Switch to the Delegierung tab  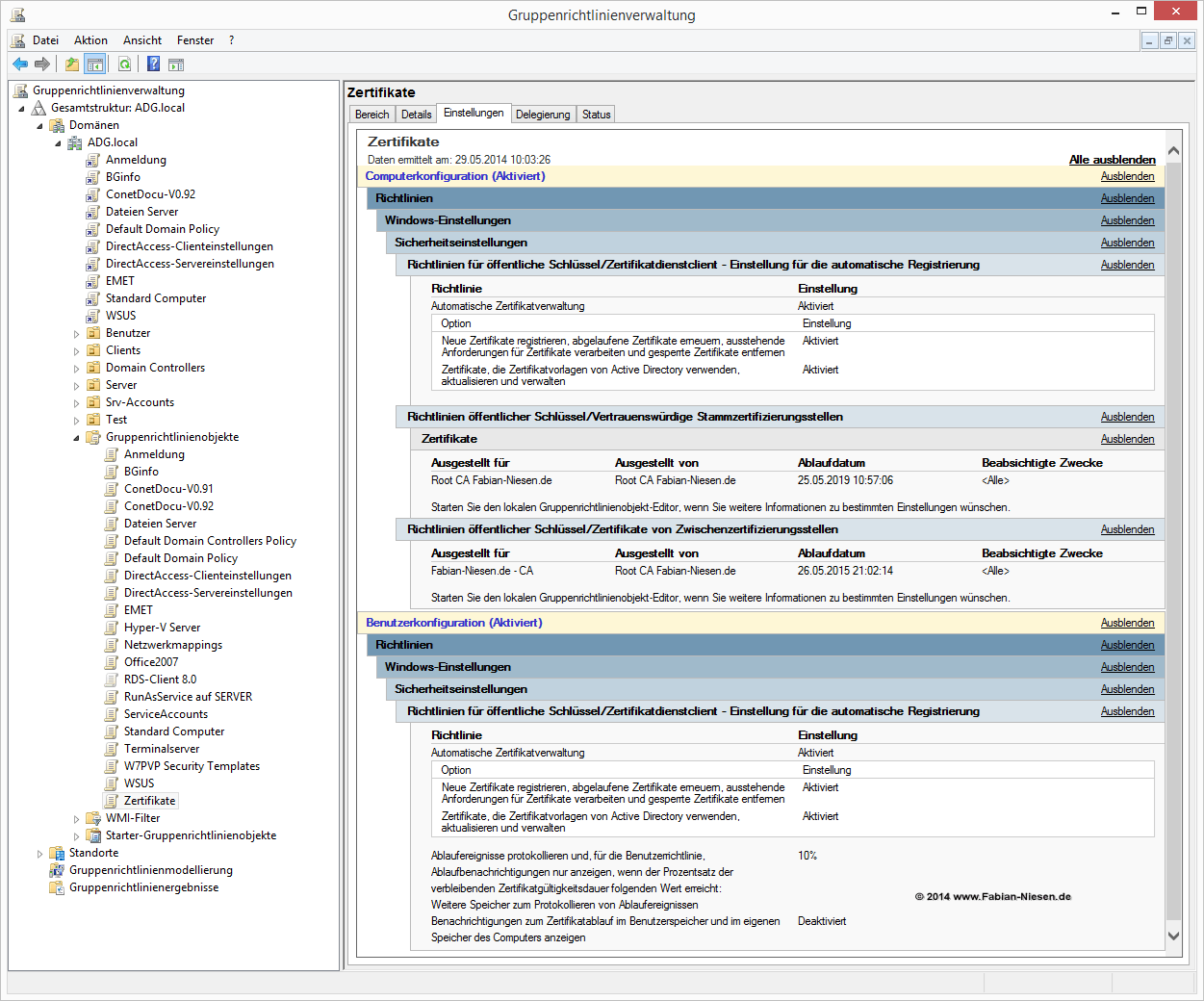543,115
